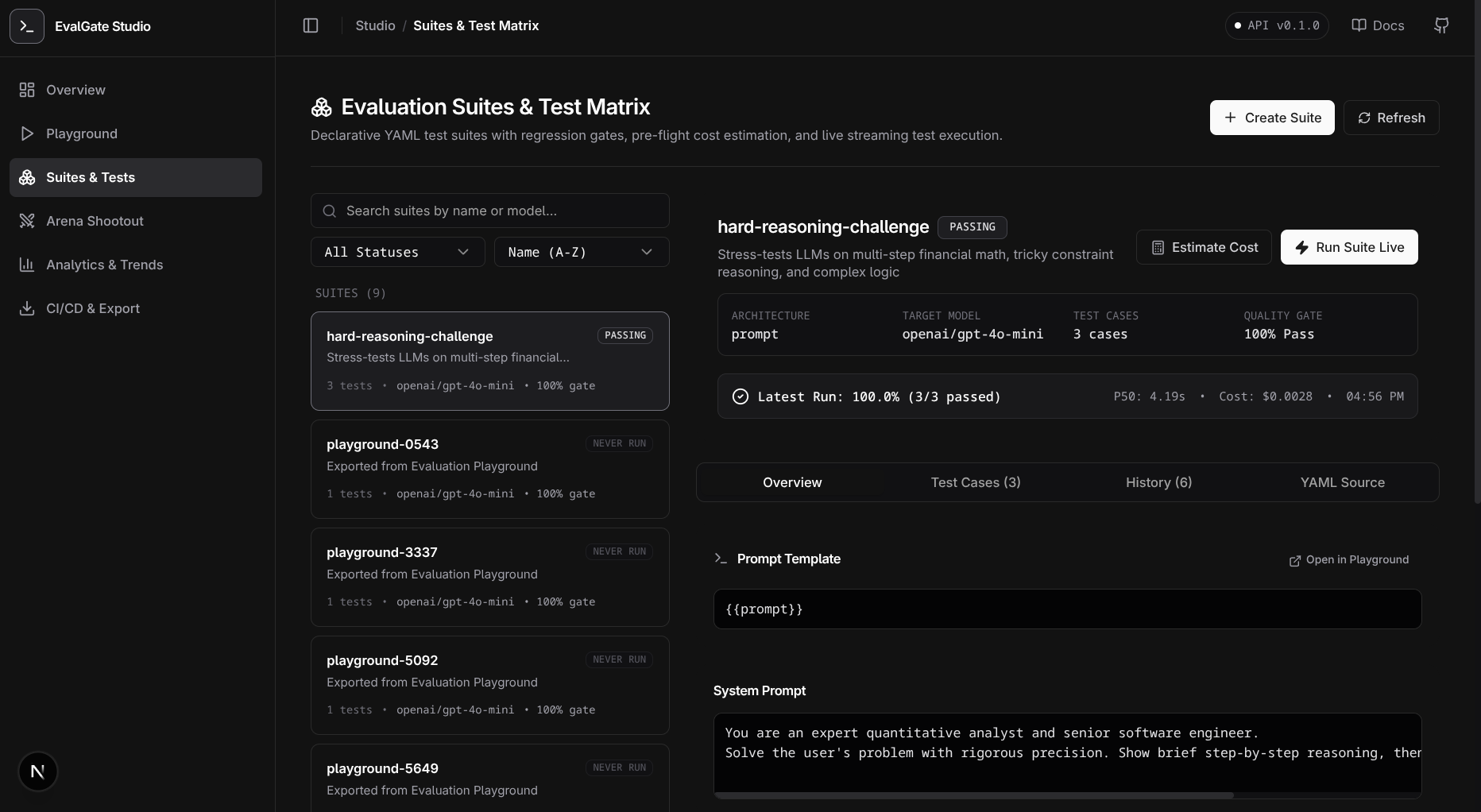Open the All Statuses dropdown
This screenshot has width=1481, height=812.
click(x=398, y=252)
